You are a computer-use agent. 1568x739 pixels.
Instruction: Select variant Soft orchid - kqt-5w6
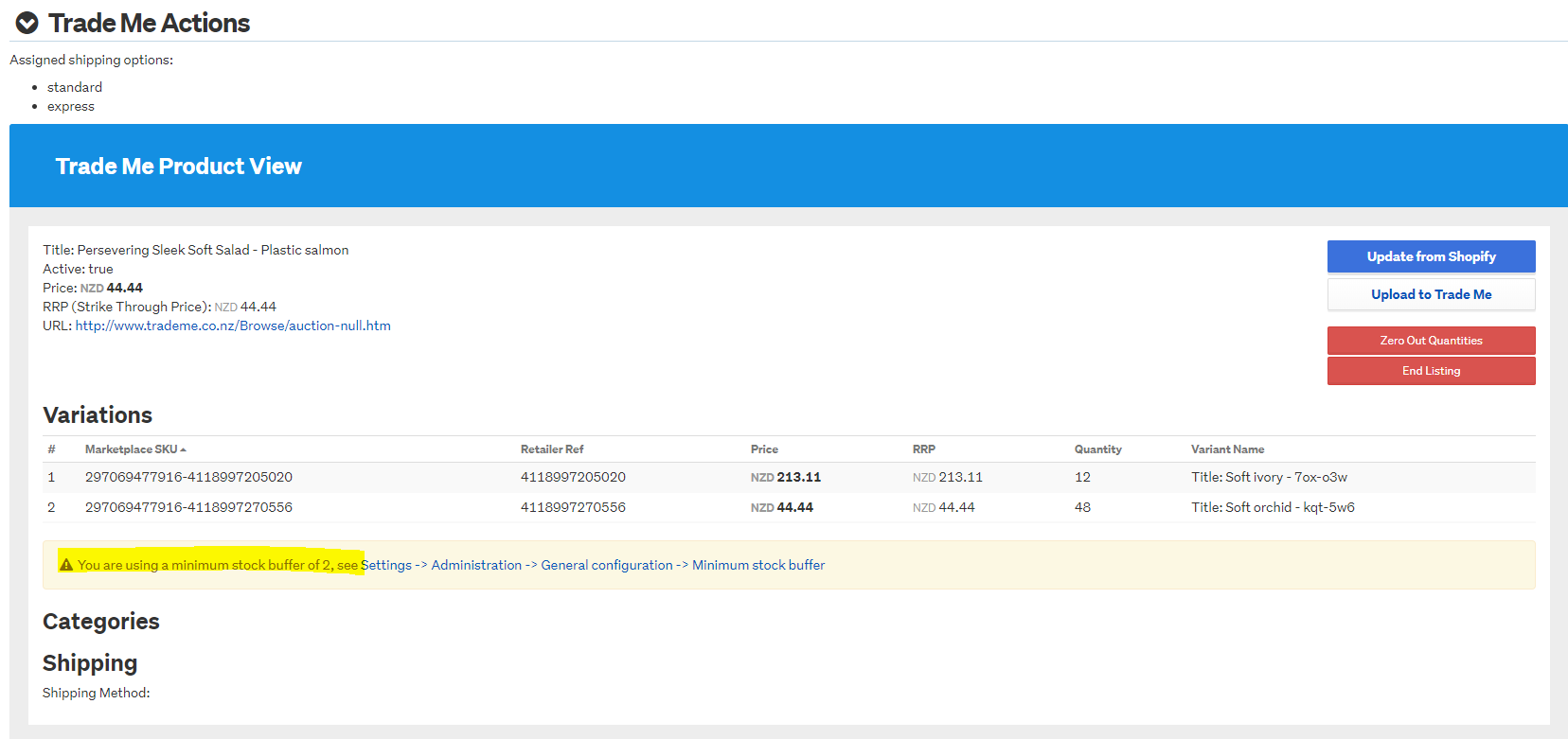click(x=1273, y=507)
